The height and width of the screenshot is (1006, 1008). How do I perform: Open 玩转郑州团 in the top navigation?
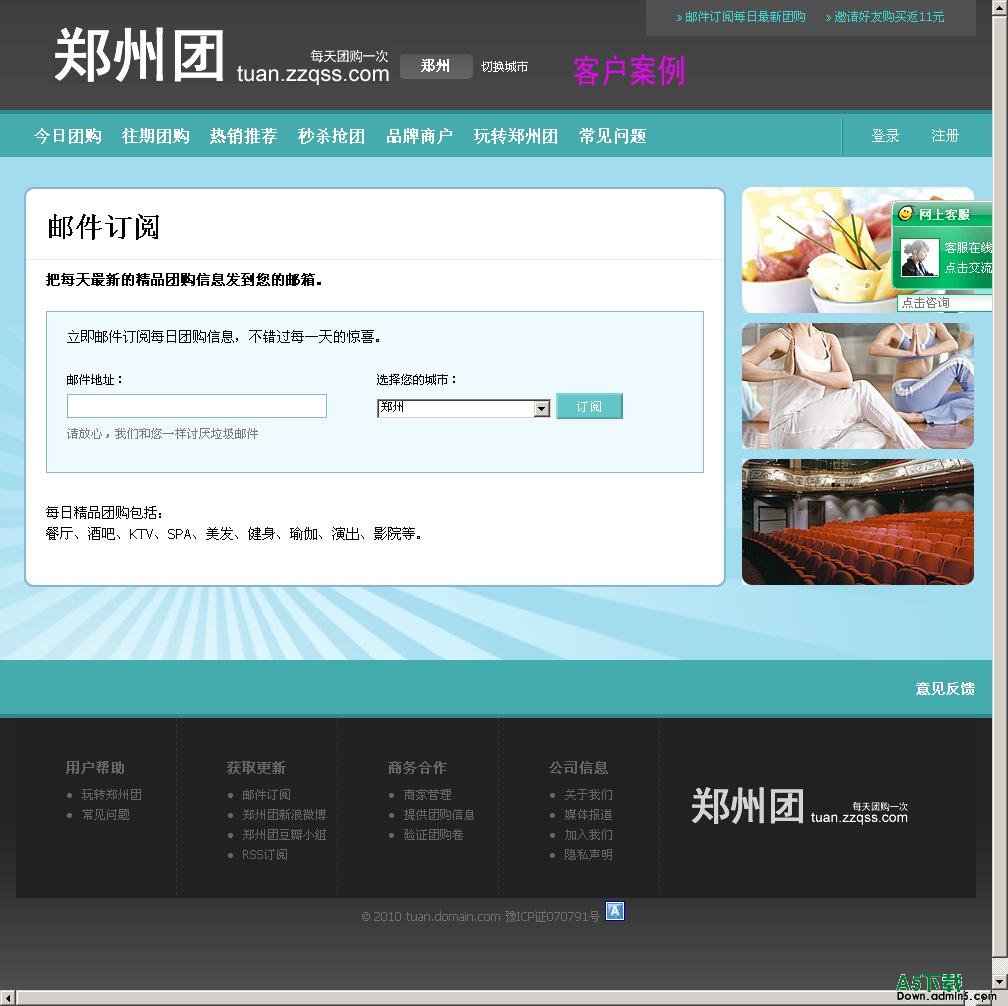click(x=516, y=136)
